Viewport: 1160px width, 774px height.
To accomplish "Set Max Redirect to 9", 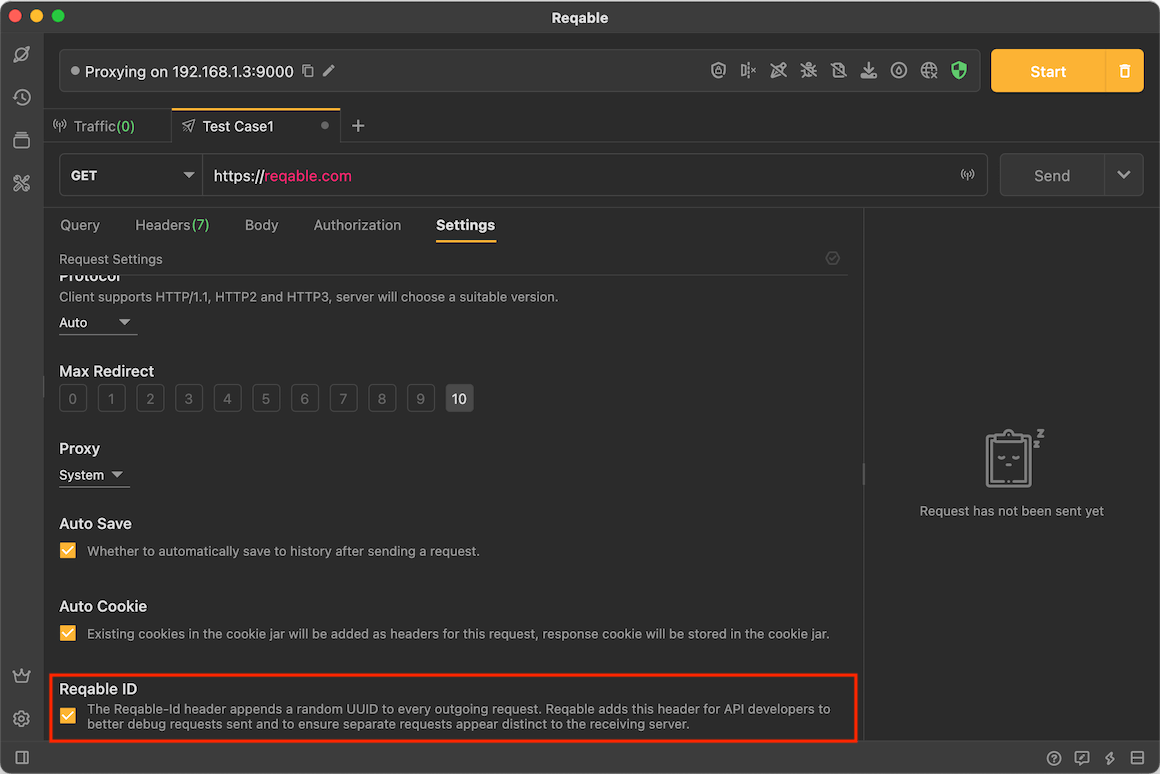I will point(420,399).
